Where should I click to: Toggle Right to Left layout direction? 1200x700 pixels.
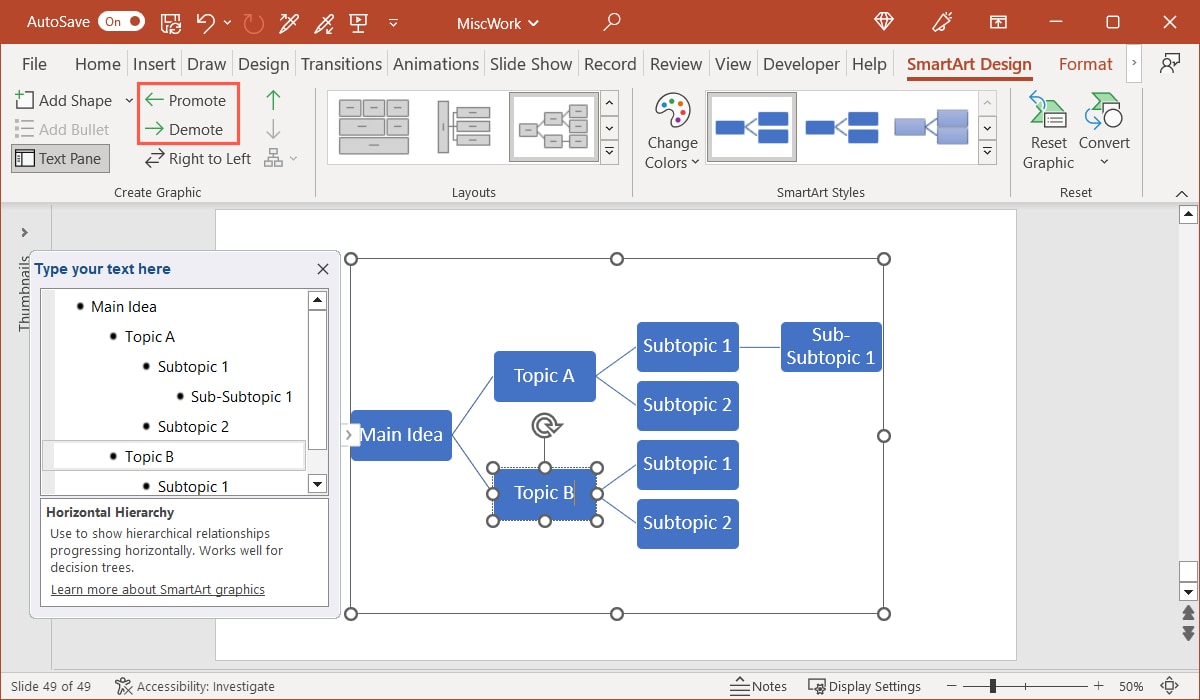coord(198,158)
